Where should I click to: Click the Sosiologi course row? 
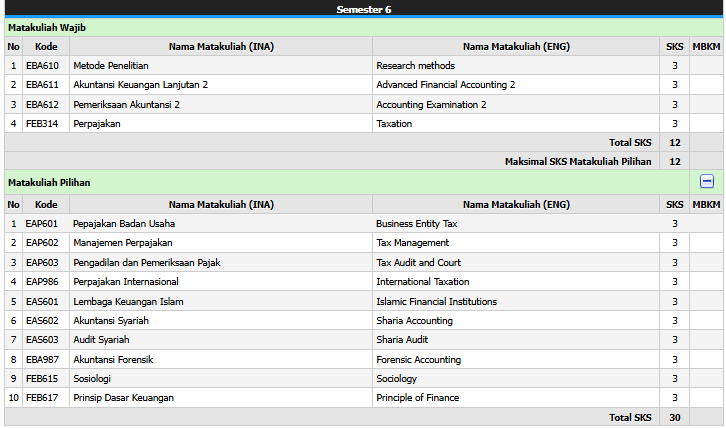click(x=92, y=379)
